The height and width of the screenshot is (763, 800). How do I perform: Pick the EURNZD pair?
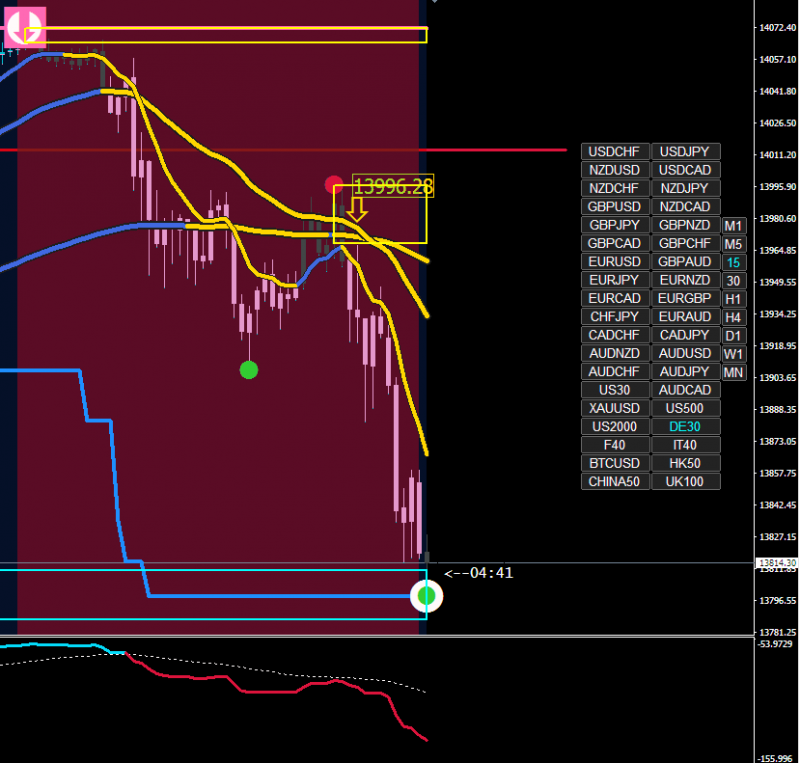685,280
